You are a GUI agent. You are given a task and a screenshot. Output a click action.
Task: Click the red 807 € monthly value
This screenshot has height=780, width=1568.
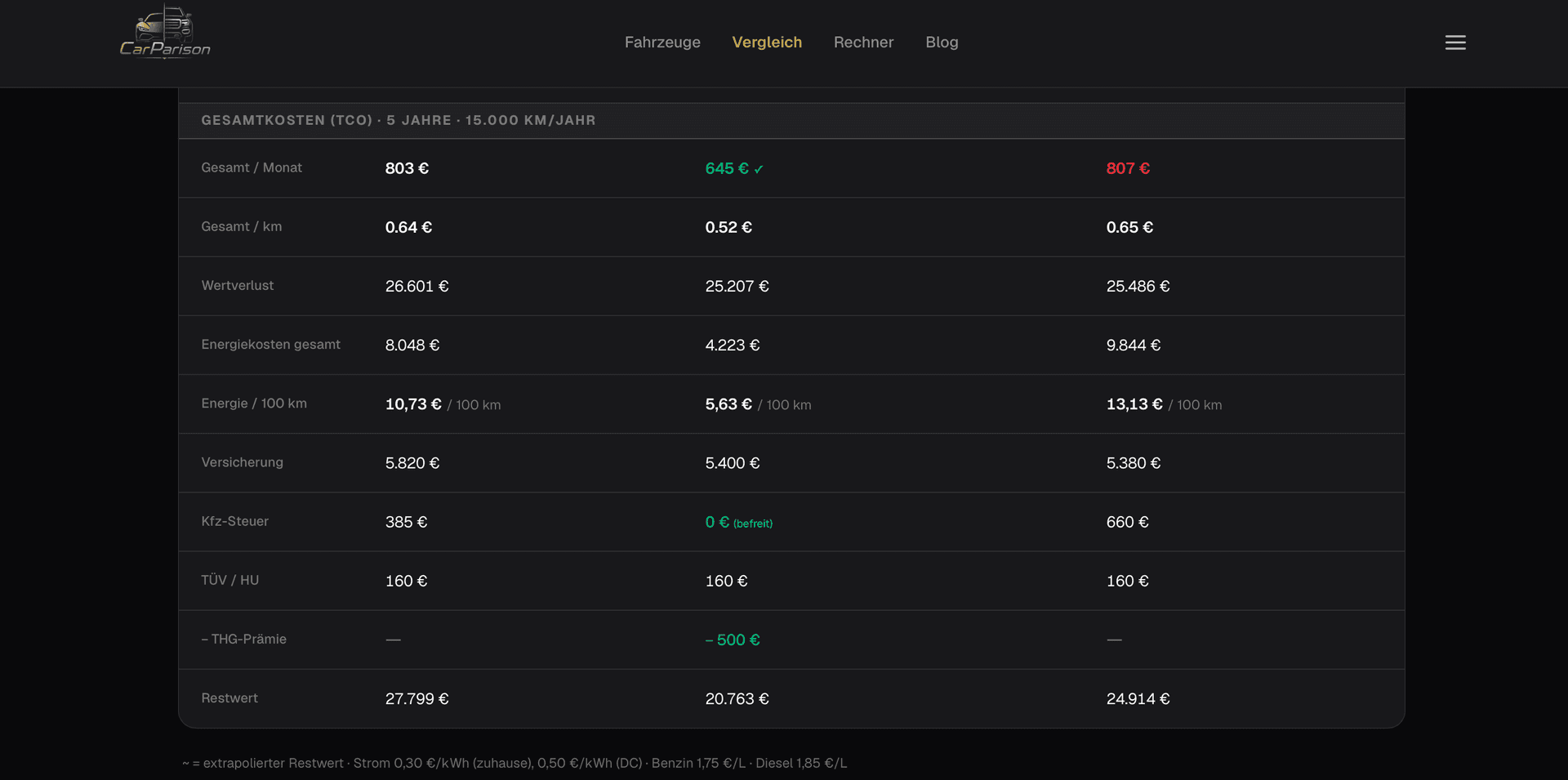(1128, 168)
